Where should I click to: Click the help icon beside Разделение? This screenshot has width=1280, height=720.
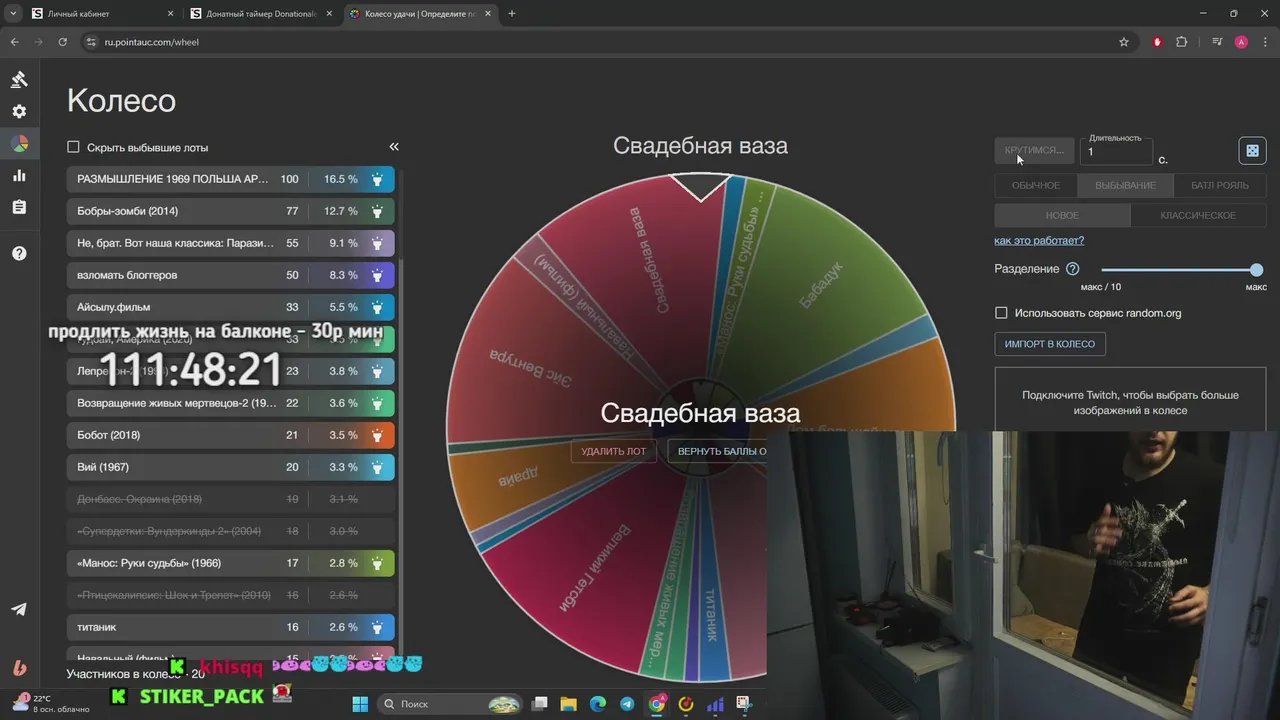point(1073,269)
